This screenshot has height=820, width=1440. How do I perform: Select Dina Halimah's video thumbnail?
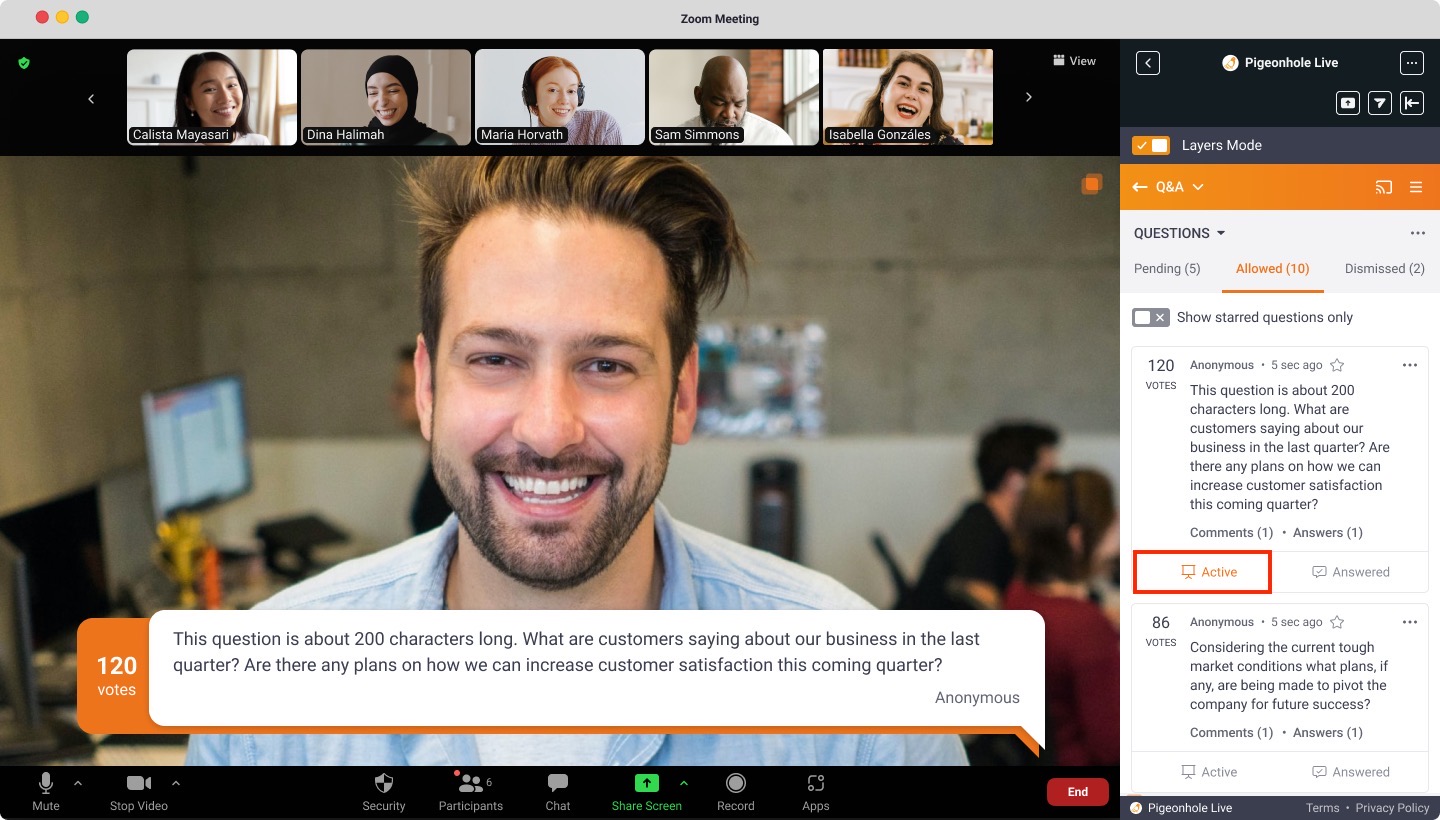click(x=386, y=97)
